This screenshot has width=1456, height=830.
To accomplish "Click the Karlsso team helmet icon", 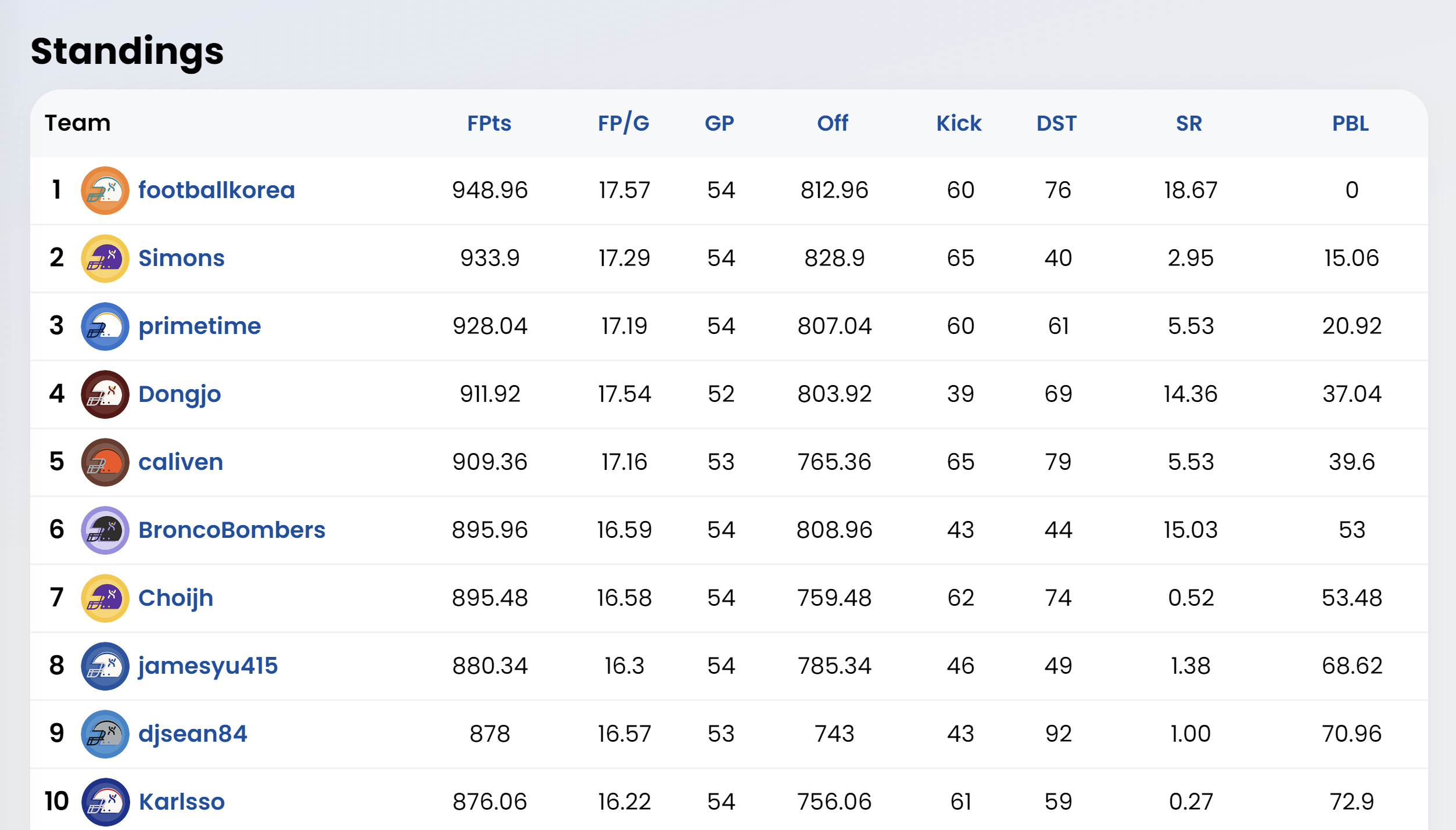I will (x=105, y=802).
